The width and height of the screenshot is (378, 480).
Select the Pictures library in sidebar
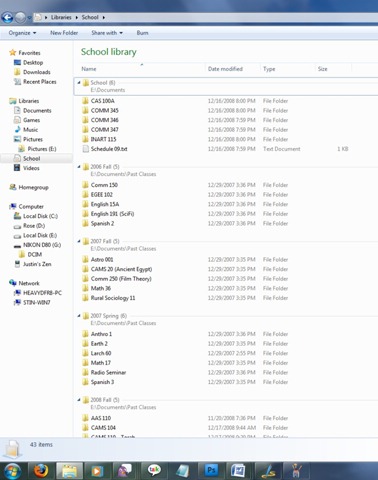tap(33, 139)
